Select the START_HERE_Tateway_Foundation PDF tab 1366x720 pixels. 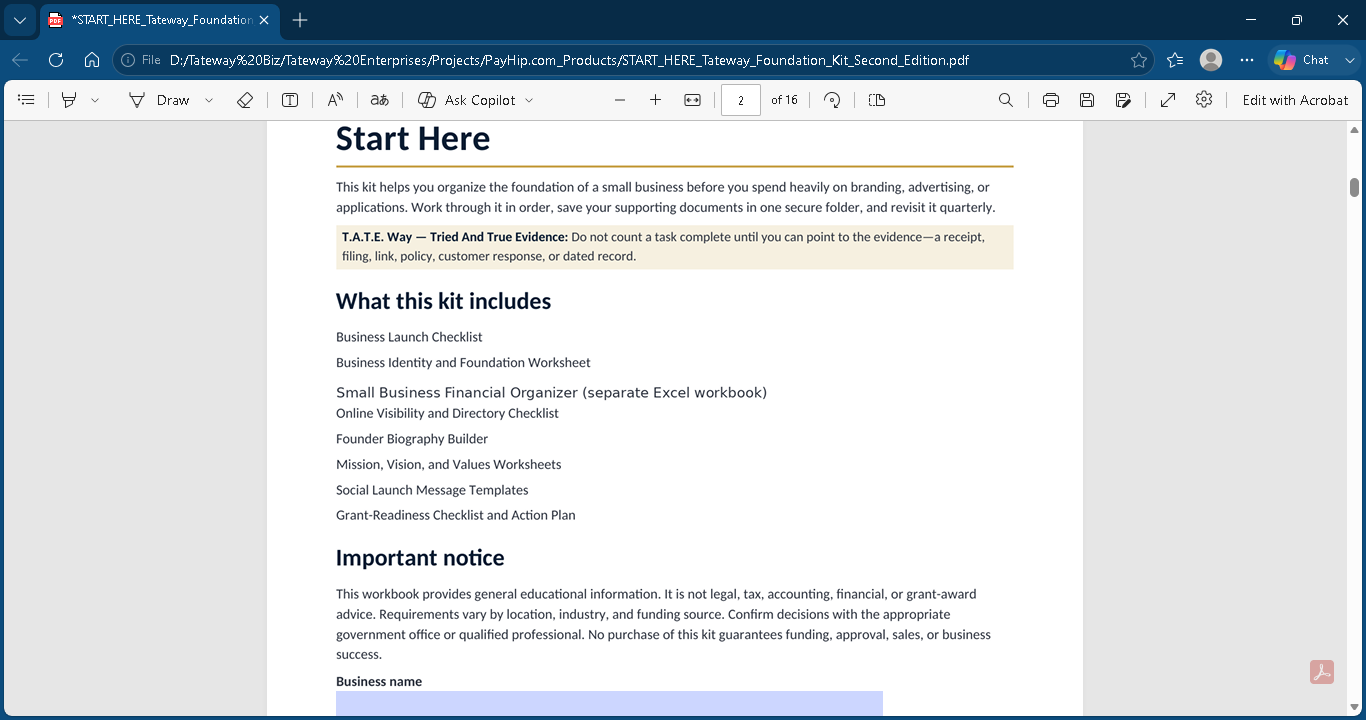click(x=150, y=20)
